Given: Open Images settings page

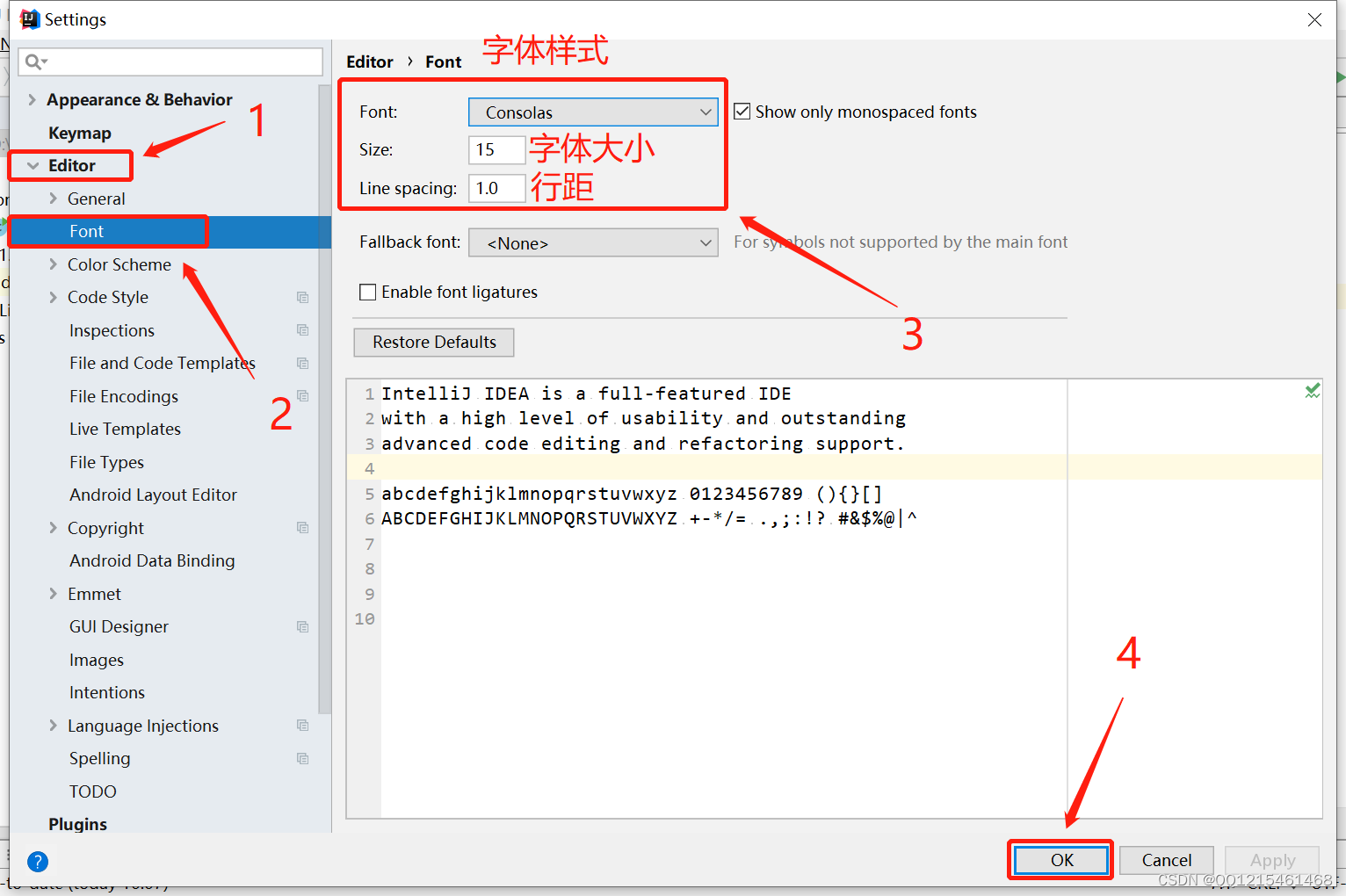Looking at the screenshot, I should [97, 660].
